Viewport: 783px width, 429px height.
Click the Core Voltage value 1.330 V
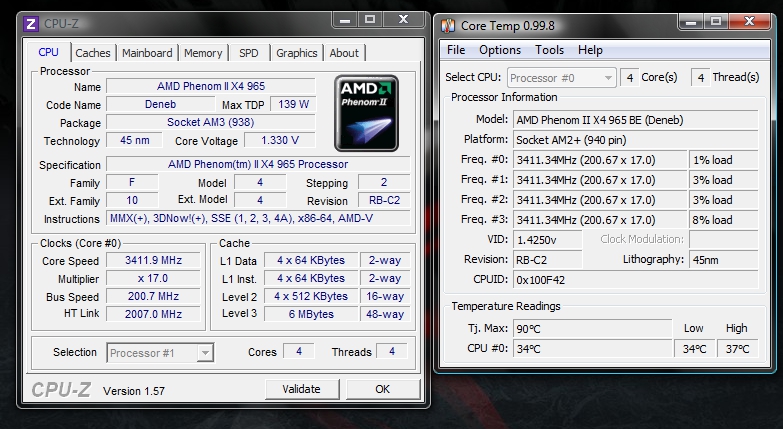(x=280, y=140)
